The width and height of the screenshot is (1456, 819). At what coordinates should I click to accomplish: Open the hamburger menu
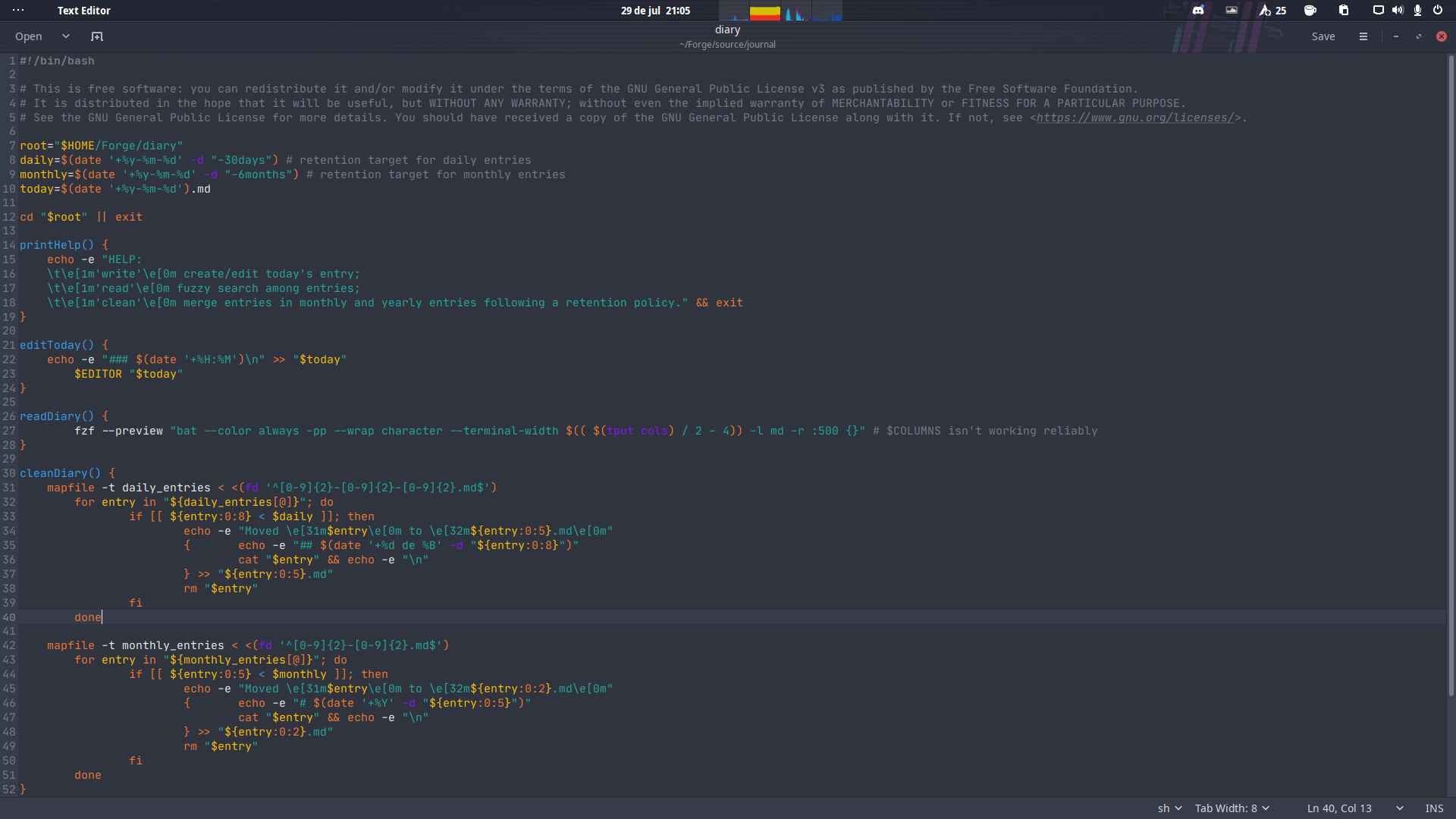(x=1363, y=36)
